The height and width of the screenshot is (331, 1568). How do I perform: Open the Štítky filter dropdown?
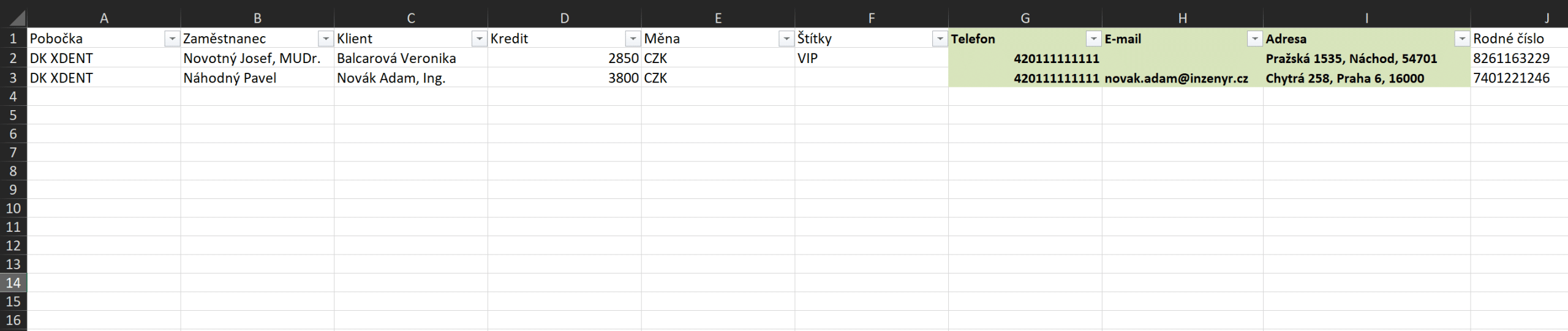coord(940,39)
